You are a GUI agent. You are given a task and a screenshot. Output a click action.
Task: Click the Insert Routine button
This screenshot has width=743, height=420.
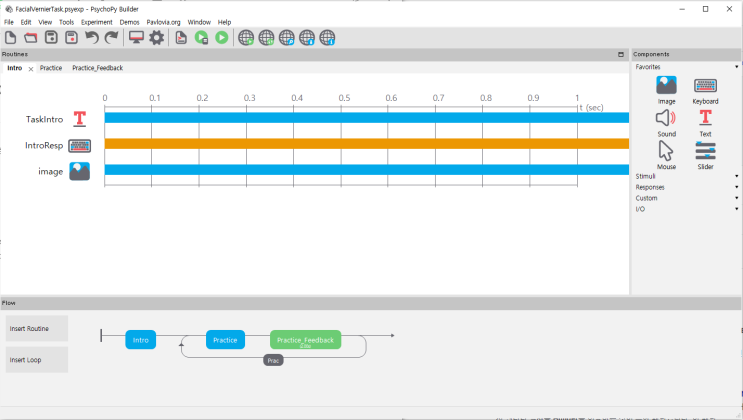click(x=37, y=329)
